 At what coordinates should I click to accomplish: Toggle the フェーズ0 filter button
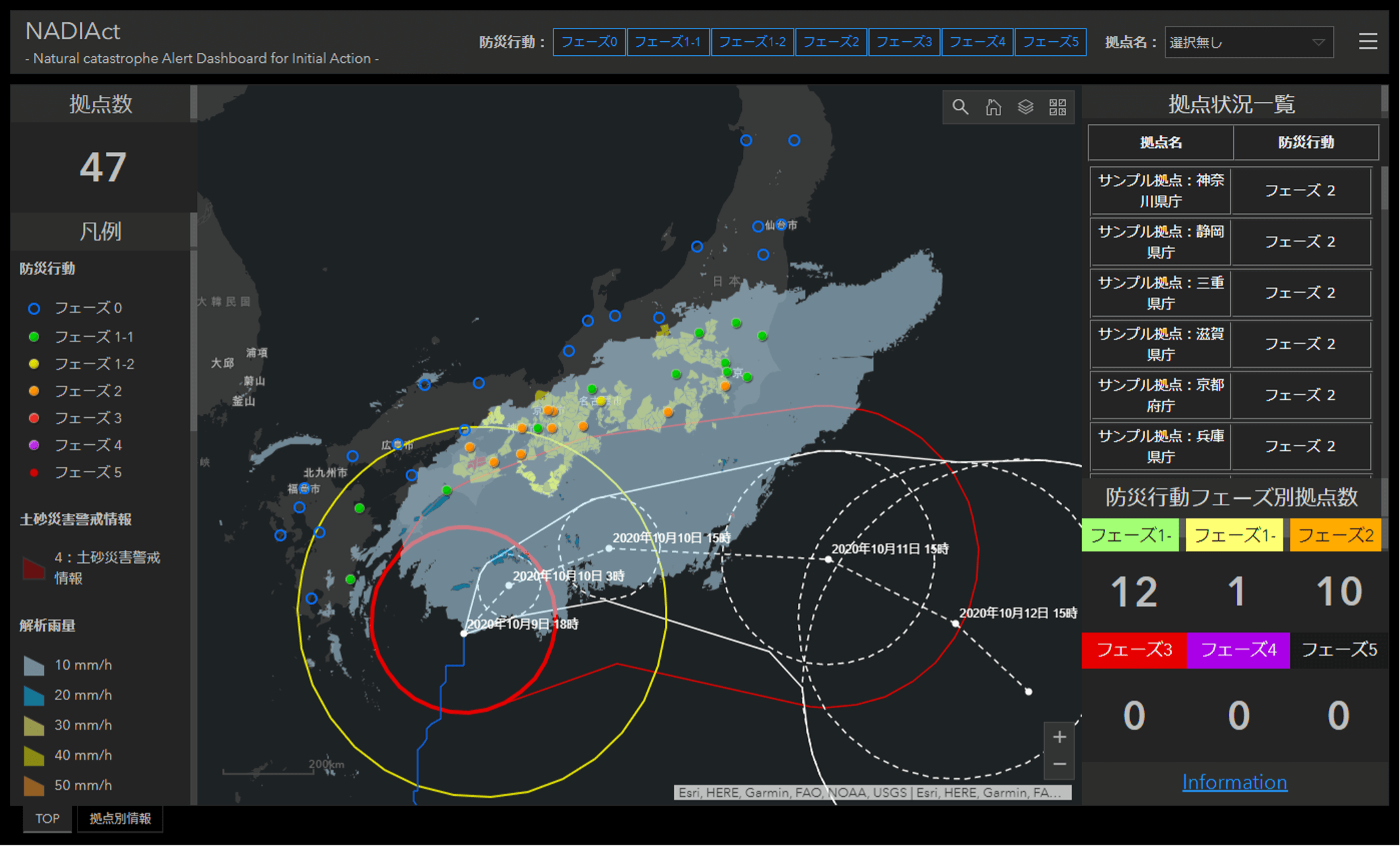tap(589, 42)
